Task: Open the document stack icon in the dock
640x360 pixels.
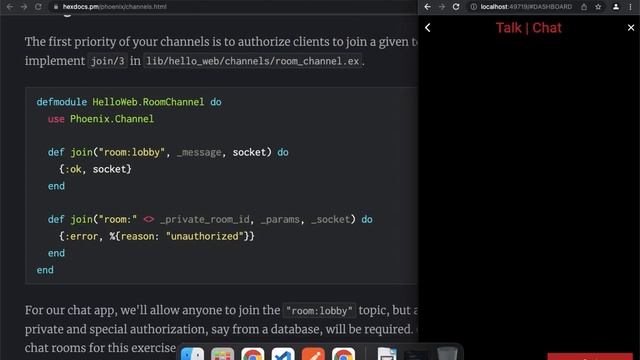Action: (387, 354)
